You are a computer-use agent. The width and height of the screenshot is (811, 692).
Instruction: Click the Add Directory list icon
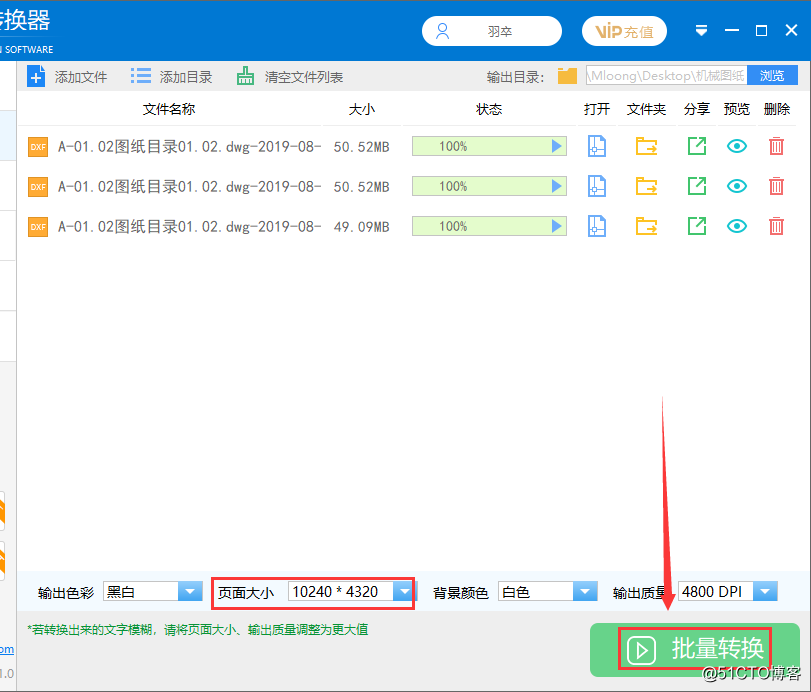[141, 76]
